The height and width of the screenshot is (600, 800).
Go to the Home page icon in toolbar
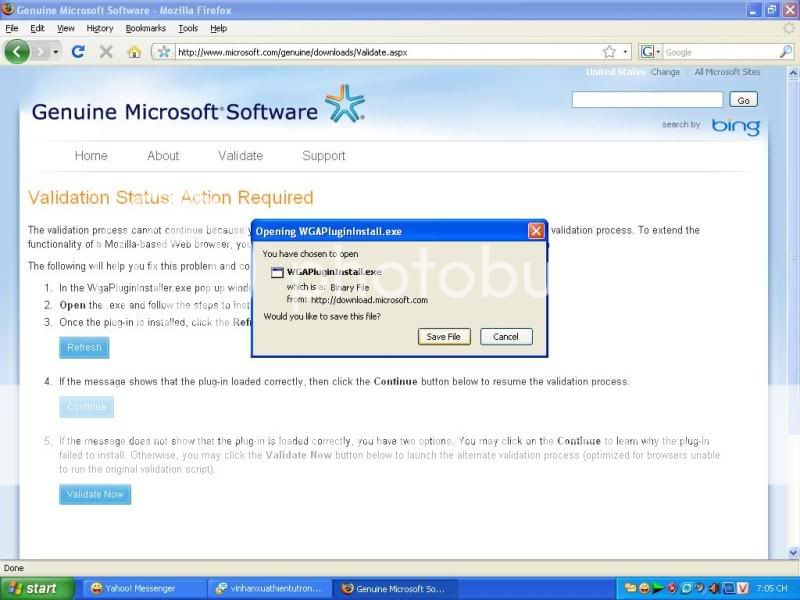(134, 52)
